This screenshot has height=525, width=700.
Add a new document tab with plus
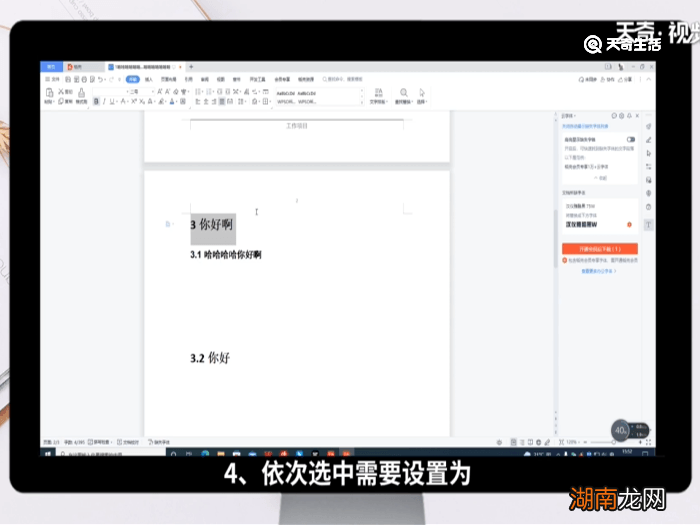coord(191,67)
